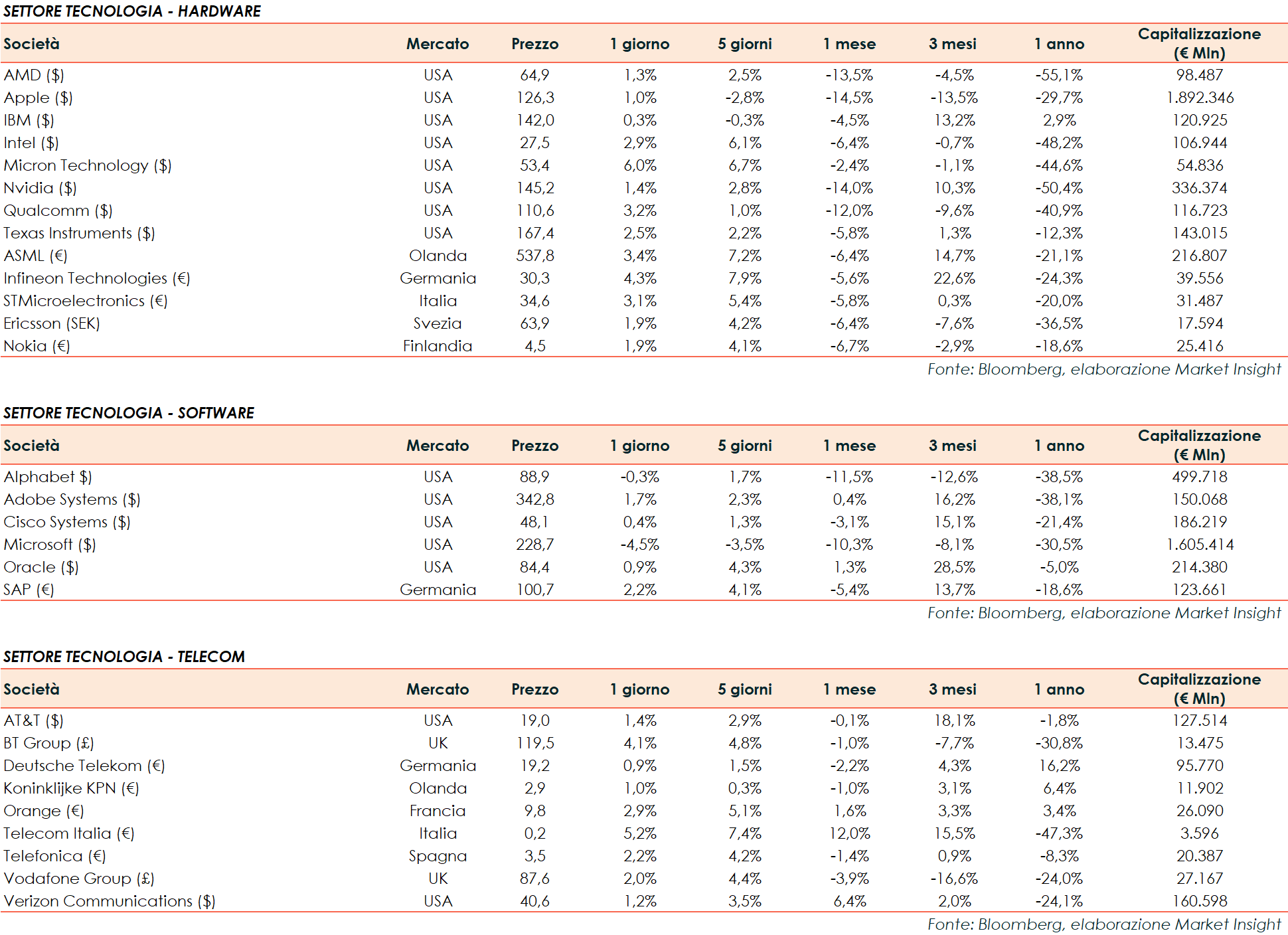The width and height of the screenshot is (1288, 935).
Task: Select the Adobe Systems ($) company name
Action: [72, 499]
